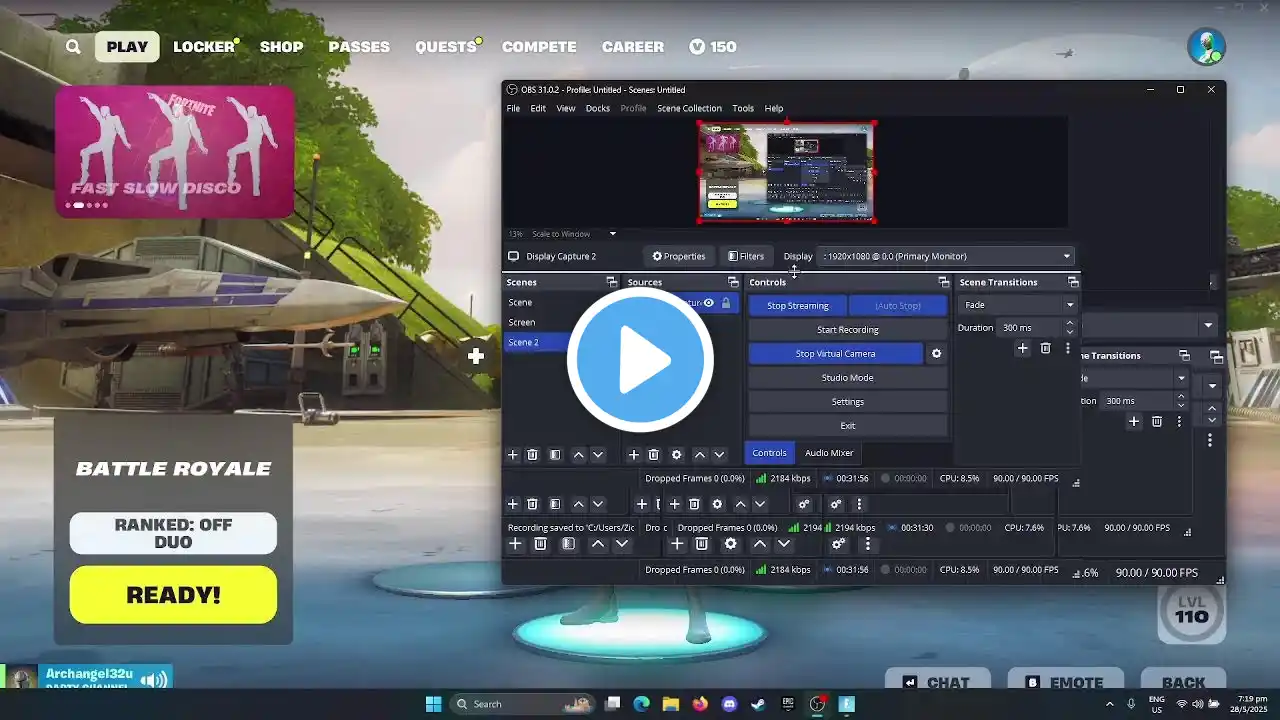1280x720 pixels.
Task: Open the Scale to Window preview dropdown
Action: pyautogui.click(x=574, y=234)
